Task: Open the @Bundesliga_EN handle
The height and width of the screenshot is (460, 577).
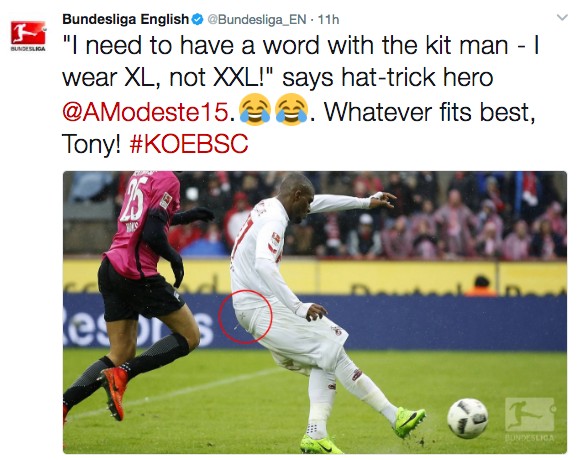Action: tap(257, 20)
